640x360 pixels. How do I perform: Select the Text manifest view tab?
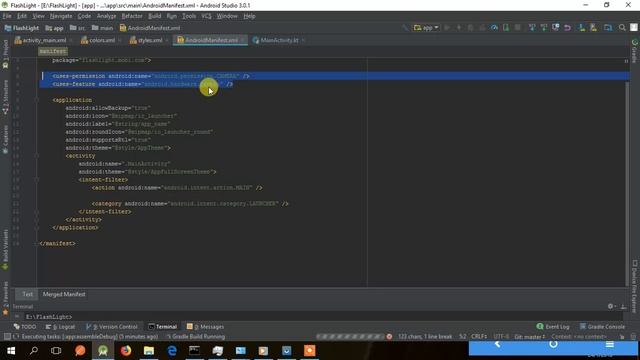pos(27,294)
